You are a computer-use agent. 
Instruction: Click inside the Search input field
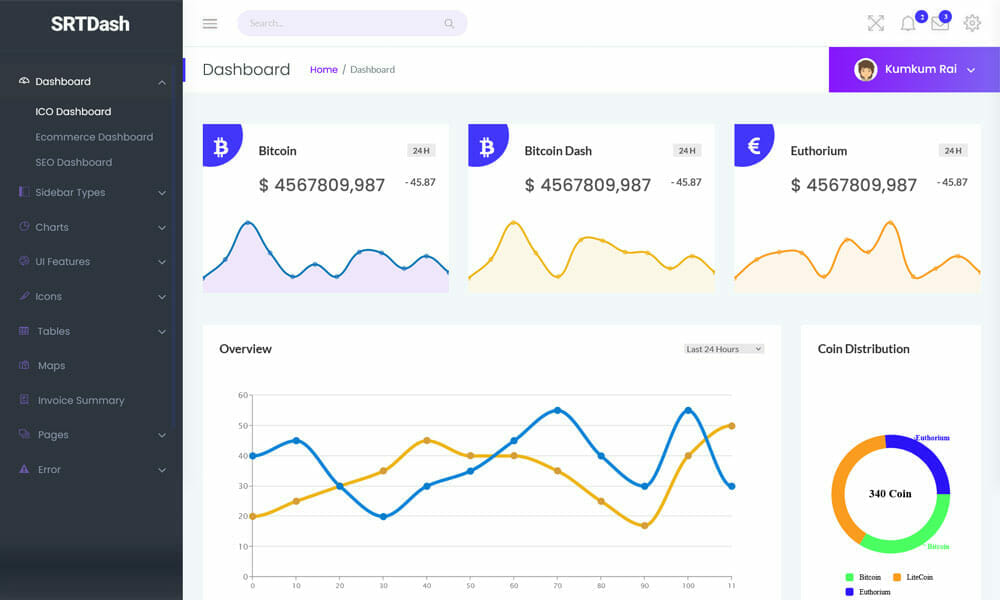pyautogui.click(x=340, y=23)
